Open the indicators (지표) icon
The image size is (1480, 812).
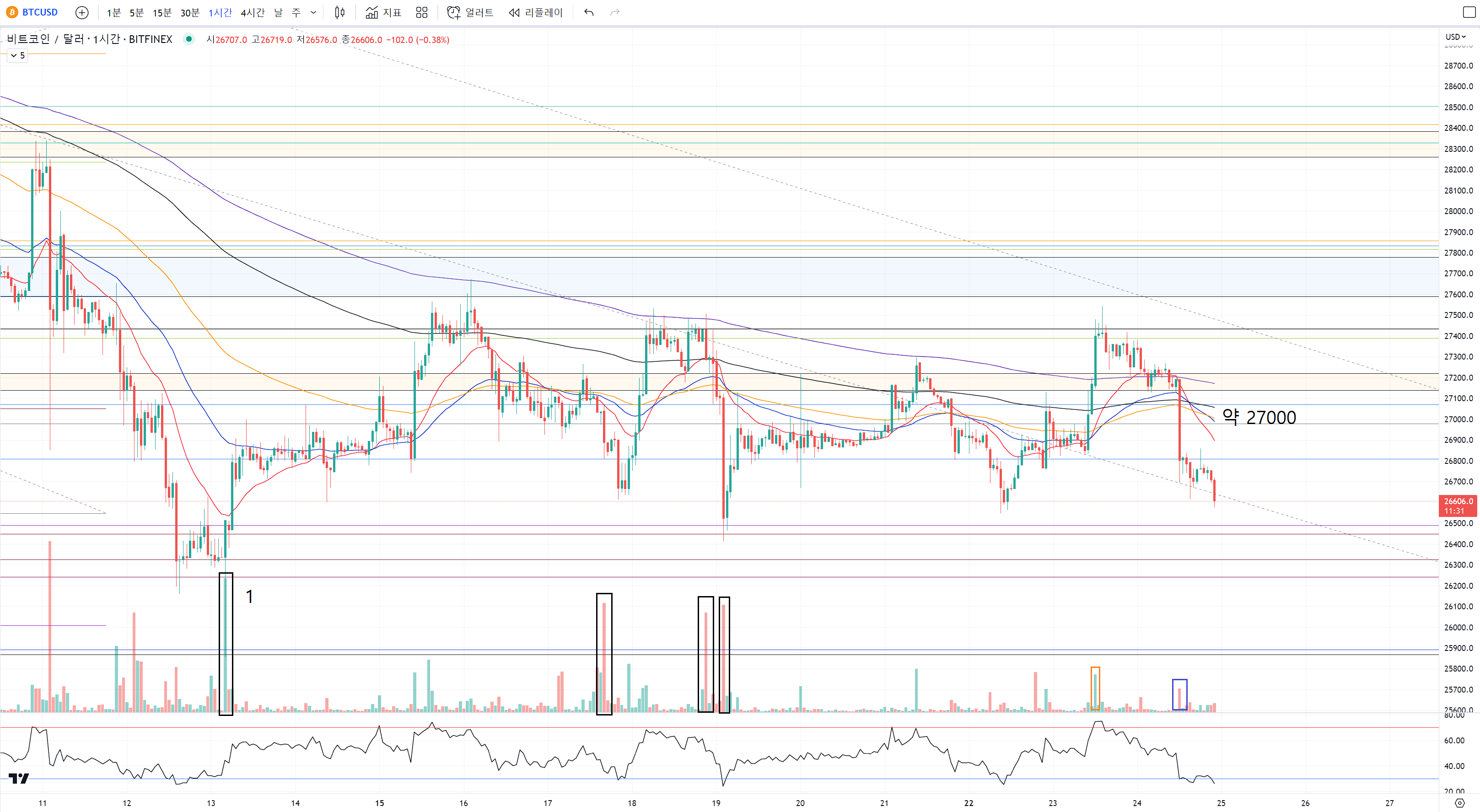[384, 13]
